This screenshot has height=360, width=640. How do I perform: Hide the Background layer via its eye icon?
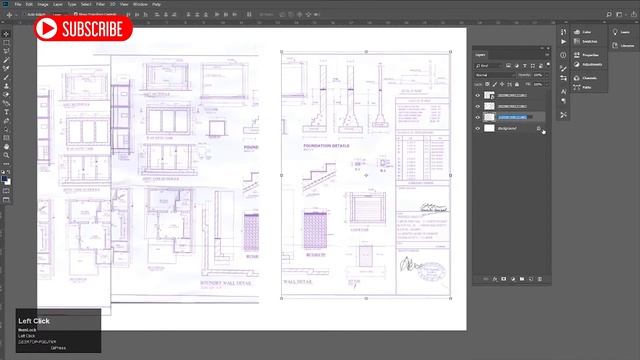click(478, 128)
